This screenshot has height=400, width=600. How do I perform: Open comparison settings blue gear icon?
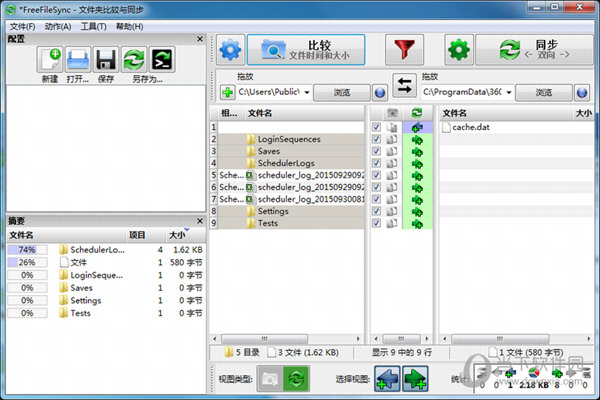(230, 50)
